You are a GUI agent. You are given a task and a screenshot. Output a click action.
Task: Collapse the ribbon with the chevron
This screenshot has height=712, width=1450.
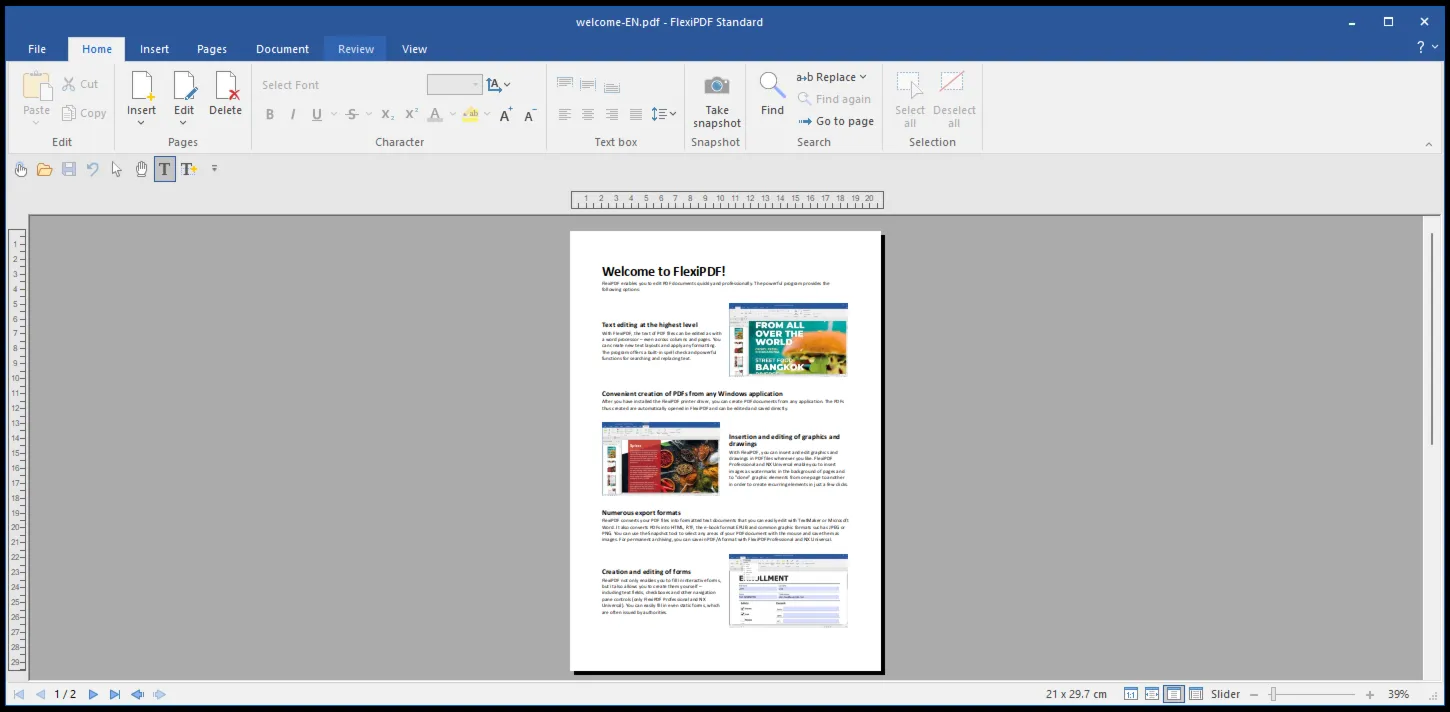[1429, 145]
